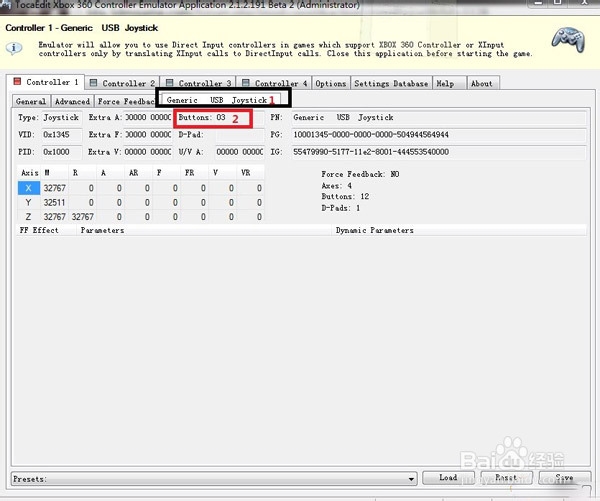Switch to the Controller 1 tab
Screen dimensions: 600x501
(x=46, y=82)
